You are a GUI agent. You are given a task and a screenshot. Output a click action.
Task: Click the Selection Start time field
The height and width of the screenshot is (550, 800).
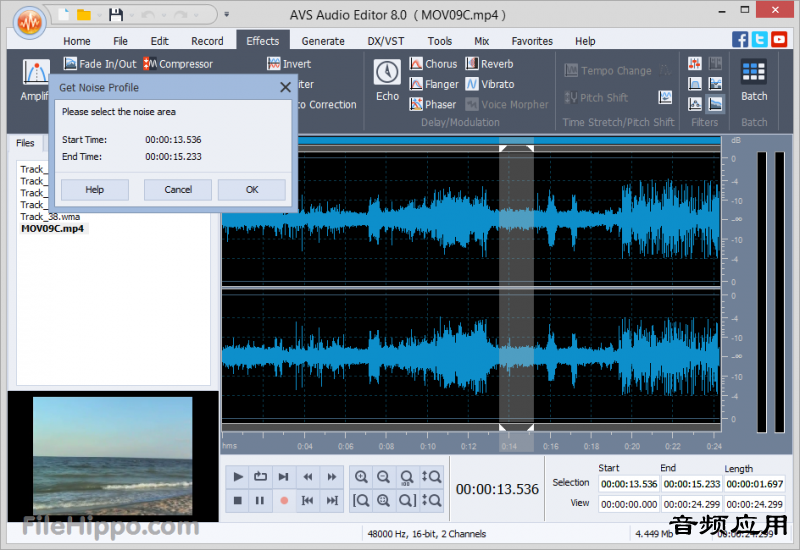[629, 484]
